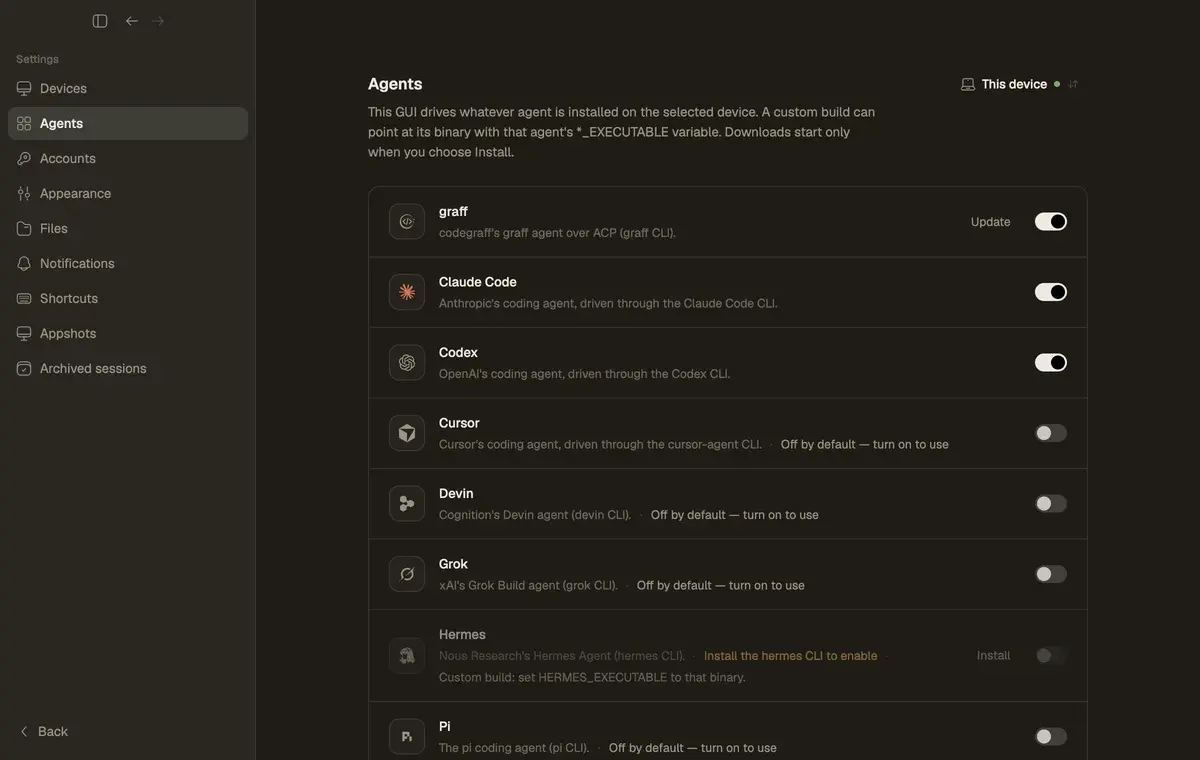
Task: Click the Devices monitor icon
Action: [24, 88]
